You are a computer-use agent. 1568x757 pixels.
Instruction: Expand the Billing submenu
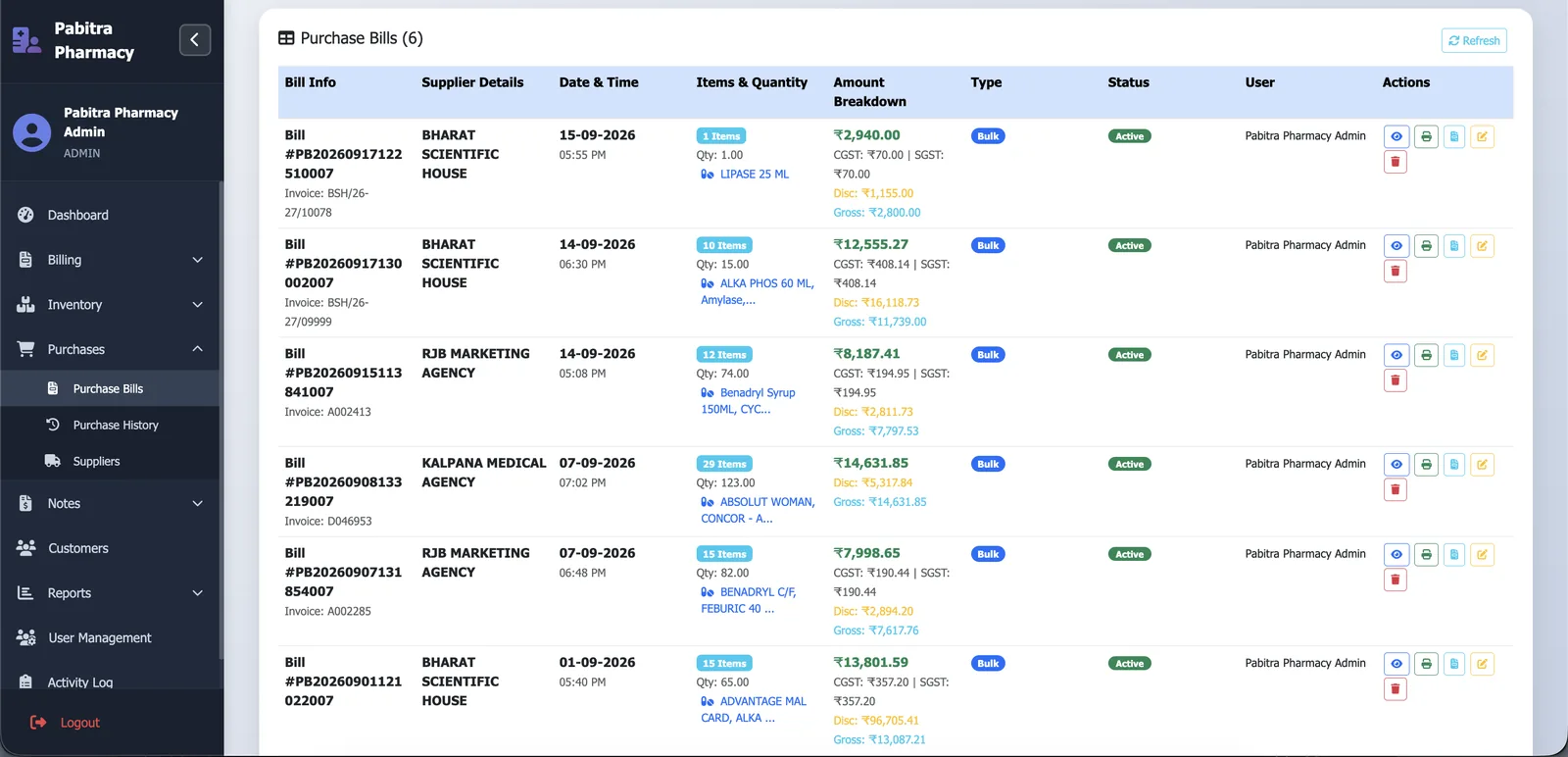click(111, 260)
